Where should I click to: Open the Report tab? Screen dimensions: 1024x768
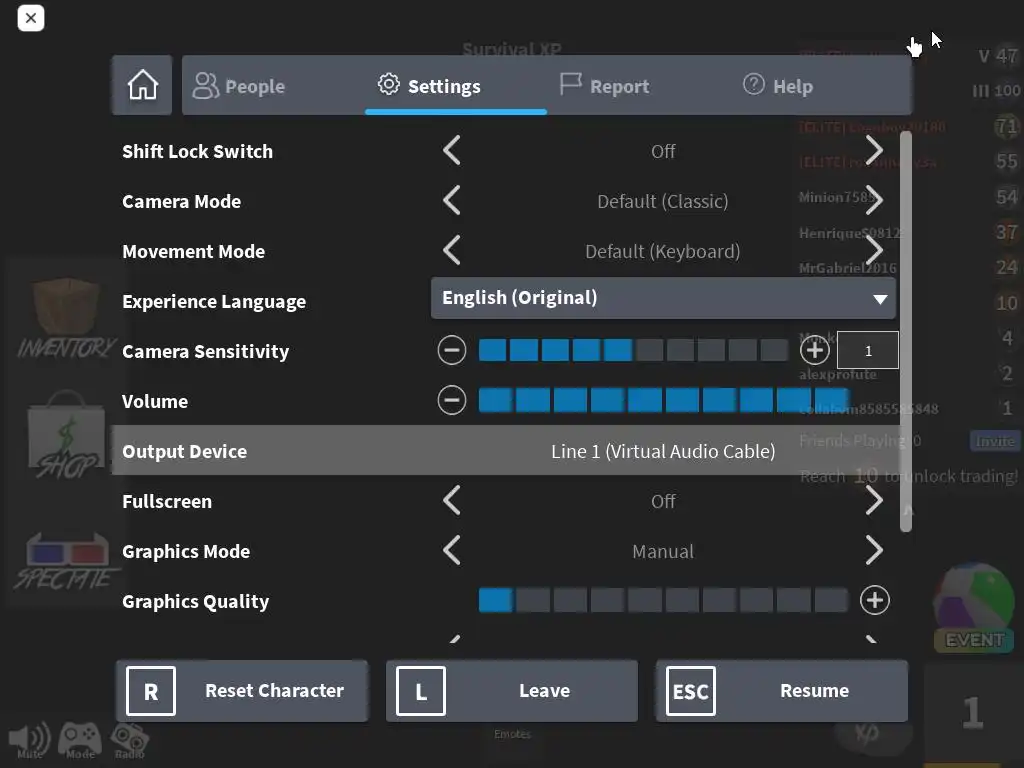pos(638,86)
